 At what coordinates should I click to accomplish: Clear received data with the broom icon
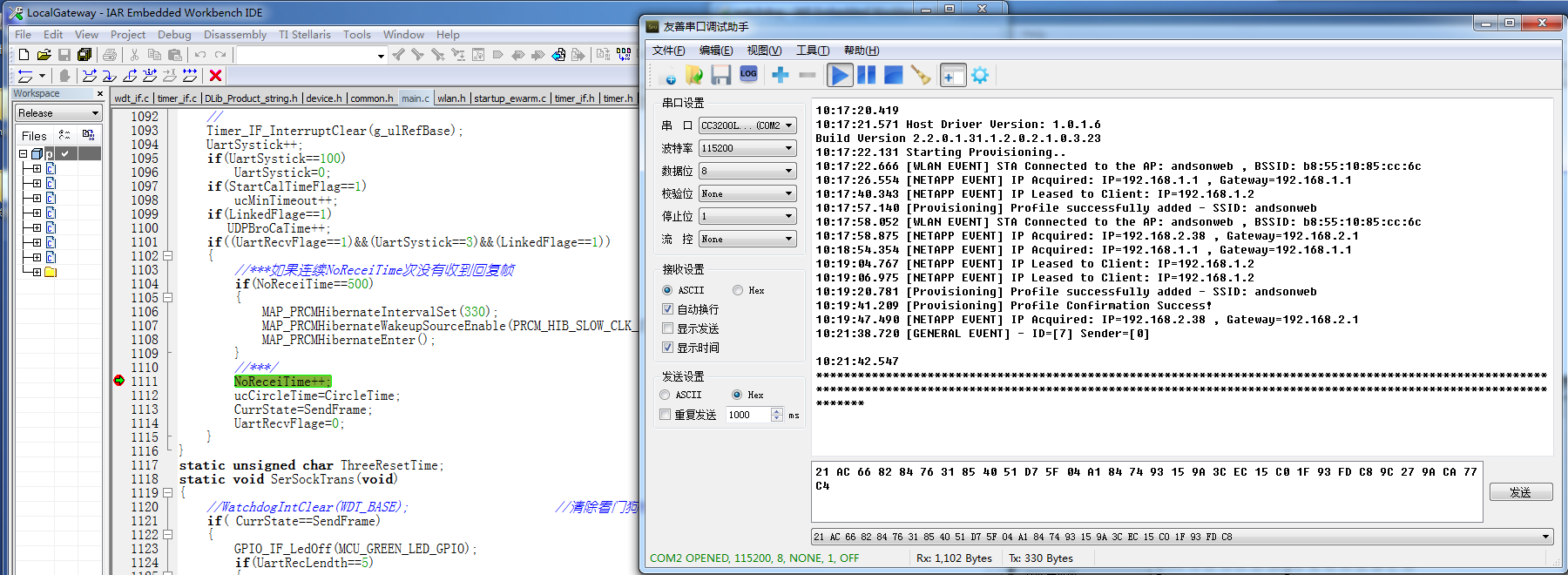(x=921, y=76)
